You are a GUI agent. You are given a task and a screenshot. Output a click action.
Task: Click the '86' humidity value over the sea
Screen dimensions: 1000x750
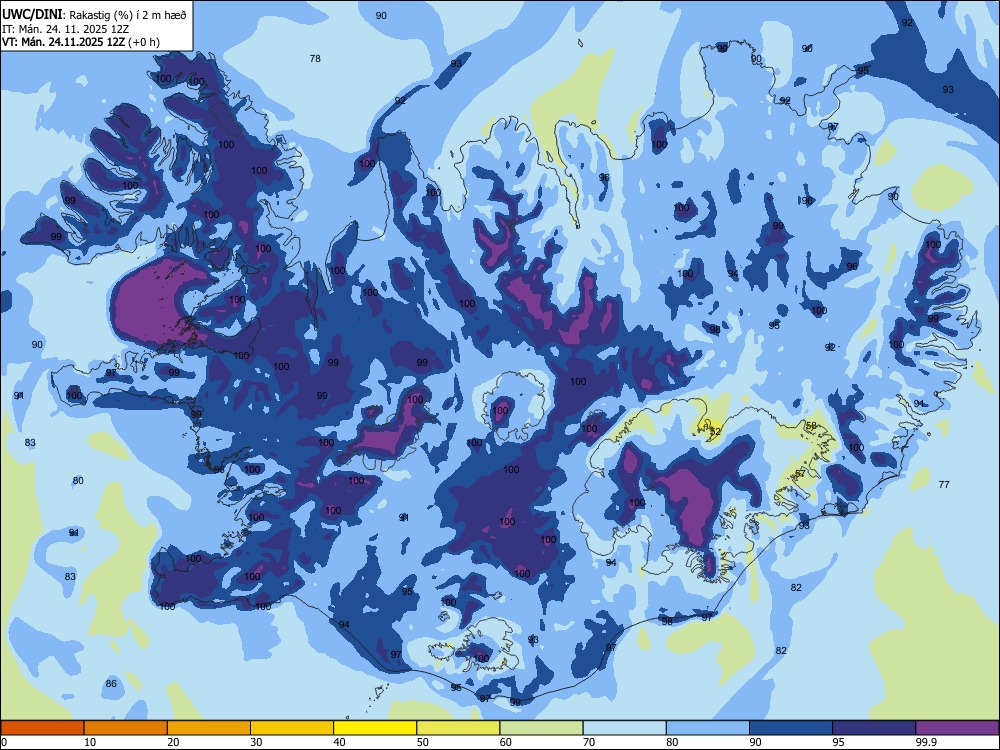111,684
